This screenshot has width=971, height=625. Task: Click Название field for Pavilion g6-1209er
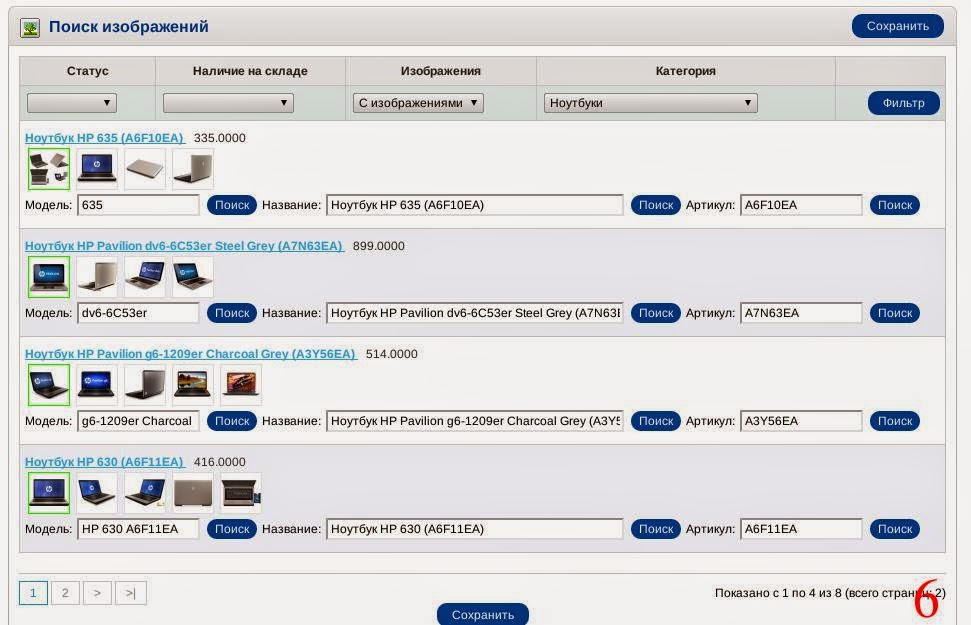(475, 421)
